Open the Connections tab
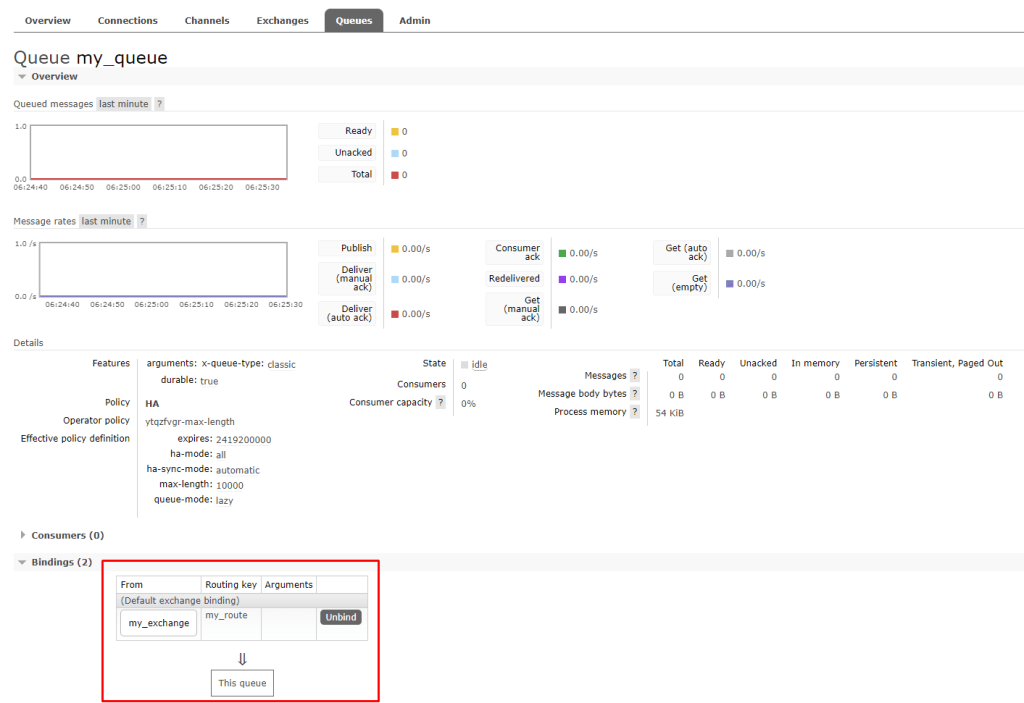Viewport: 1024px width, 703px height. (x=128, y=20)
